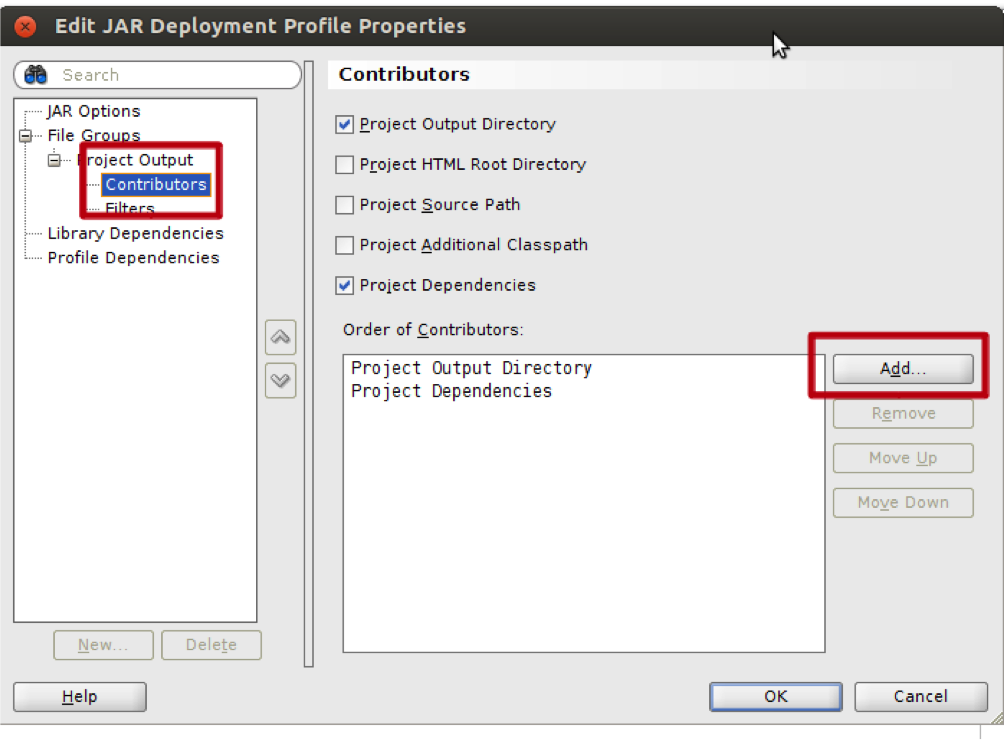Enable Project HTML Root Directory checkbox
The height and width of the screenshot is (740, 1005).
pyautogui.click(x=344, y=165)
